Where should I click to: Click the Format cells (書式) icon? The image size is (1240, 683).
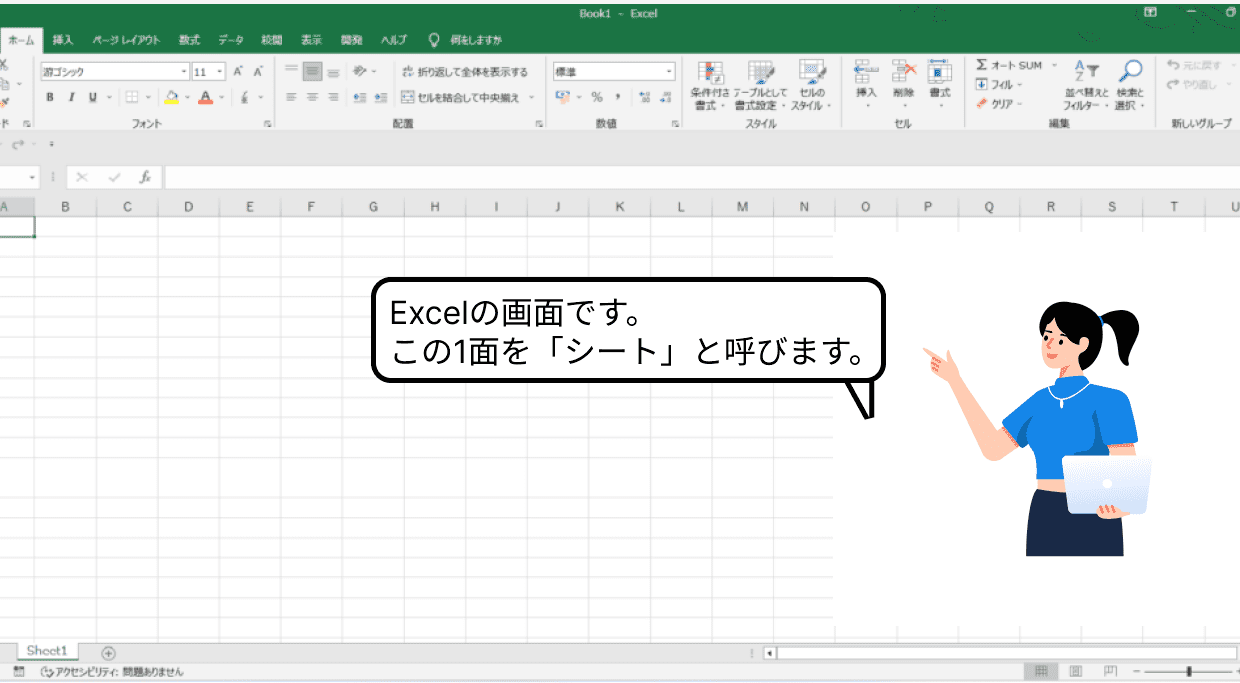(x=940, y=72)
